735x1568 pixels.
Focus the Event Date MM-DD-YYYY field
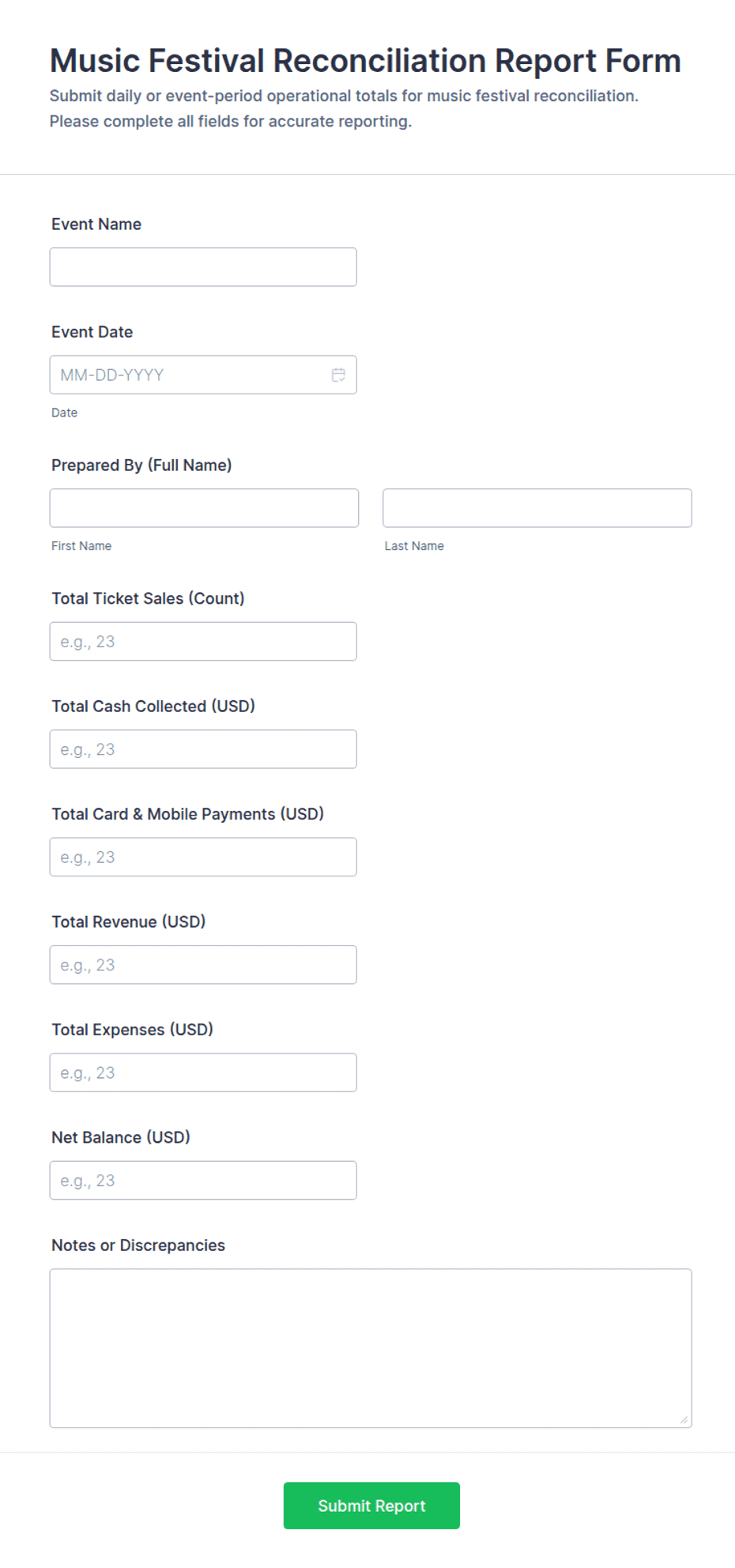(203, 375)
